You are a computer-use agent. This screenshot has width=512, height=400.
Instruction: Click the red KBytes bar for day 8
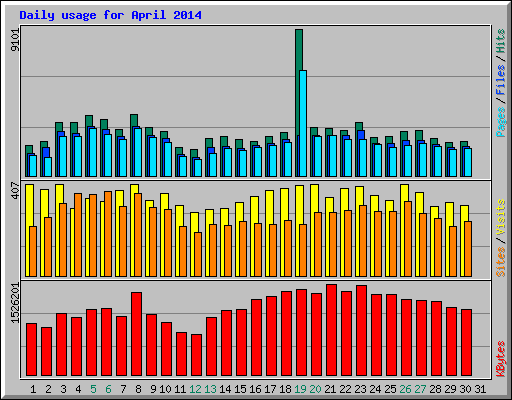pos(136,334)
